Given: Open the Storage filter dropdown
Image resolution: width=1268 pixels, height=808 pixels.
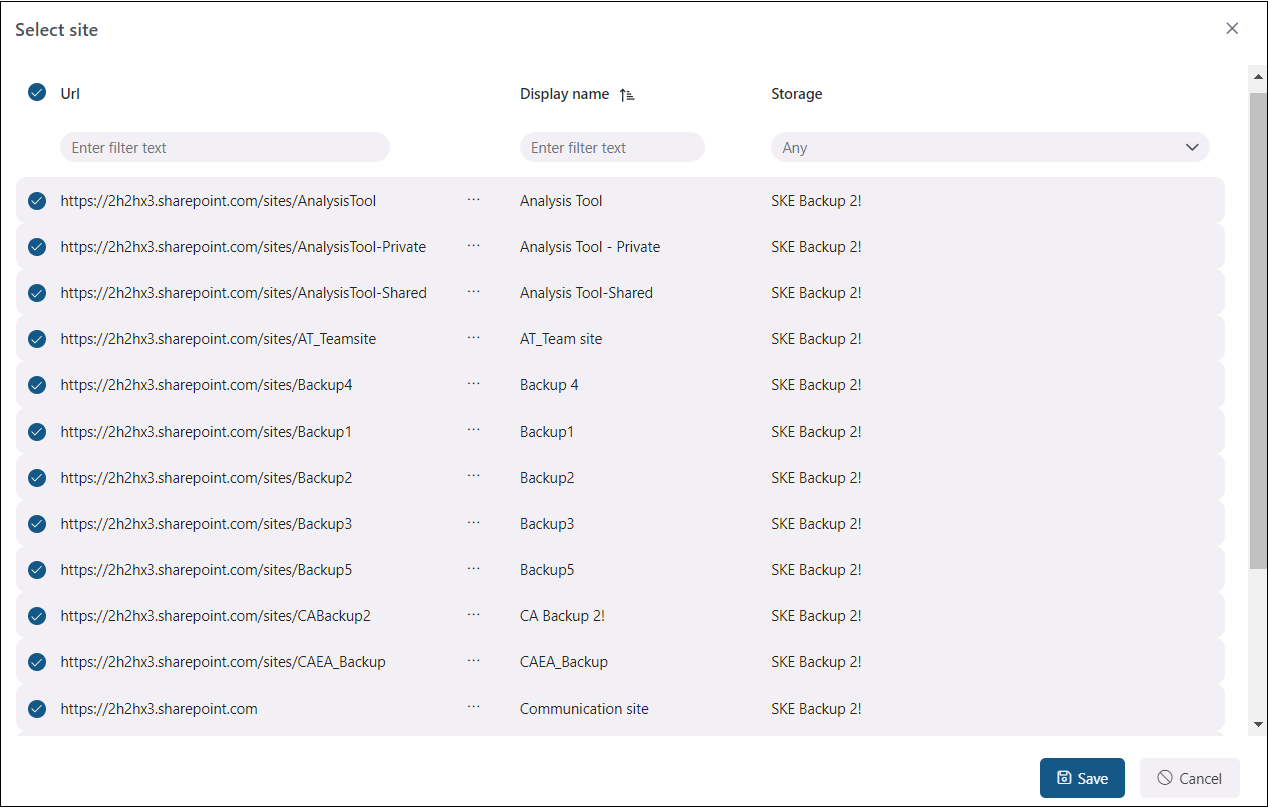Looking at the screenshot, I should (x=989, y=147).
